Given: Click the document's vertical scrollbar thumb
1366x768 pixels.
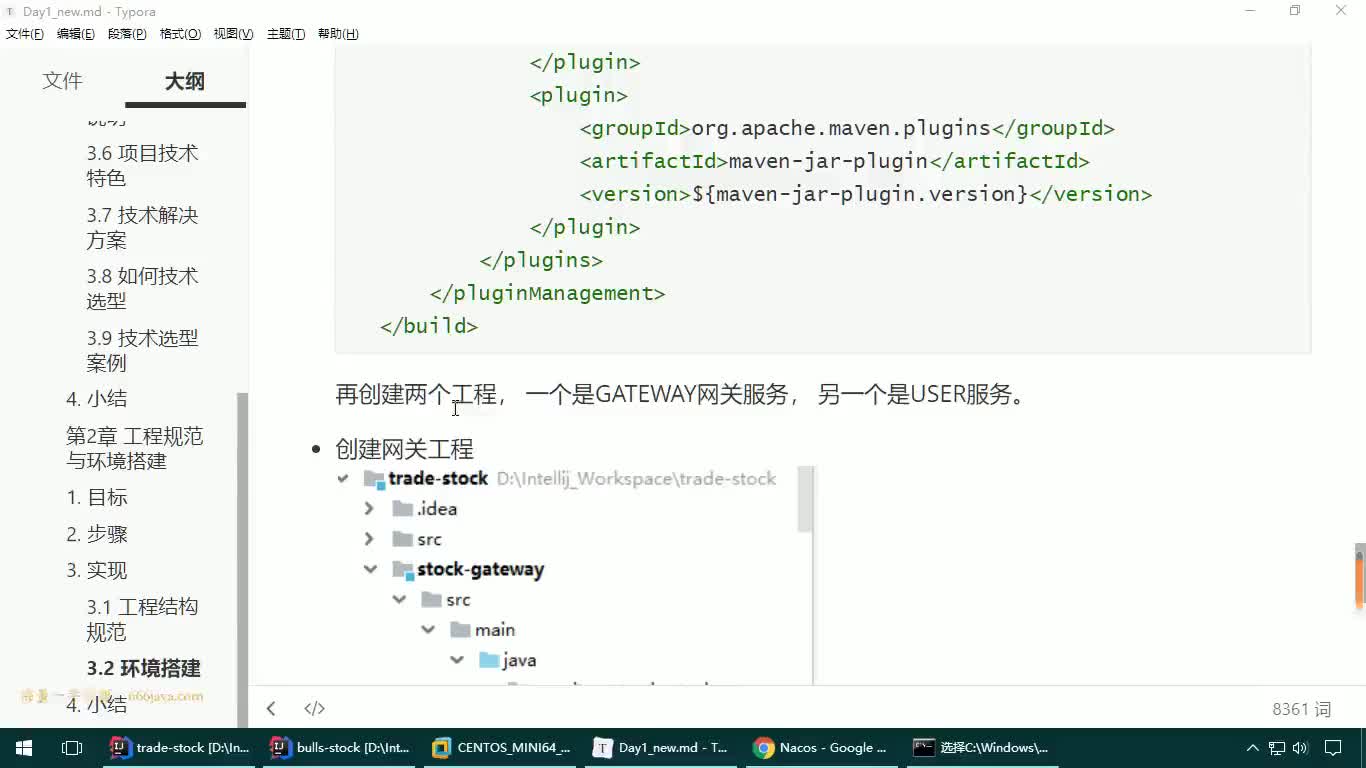Looking at the screenshot, I should [1360, 576].
